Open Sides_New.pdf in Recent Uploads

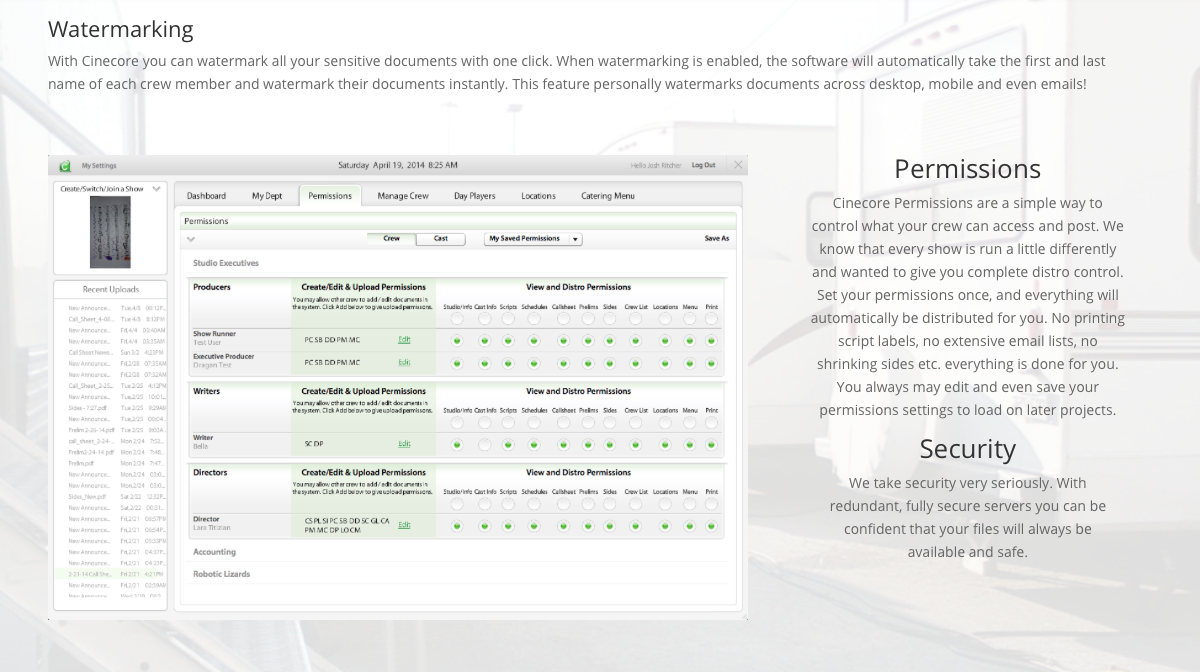tap(116, 496)
